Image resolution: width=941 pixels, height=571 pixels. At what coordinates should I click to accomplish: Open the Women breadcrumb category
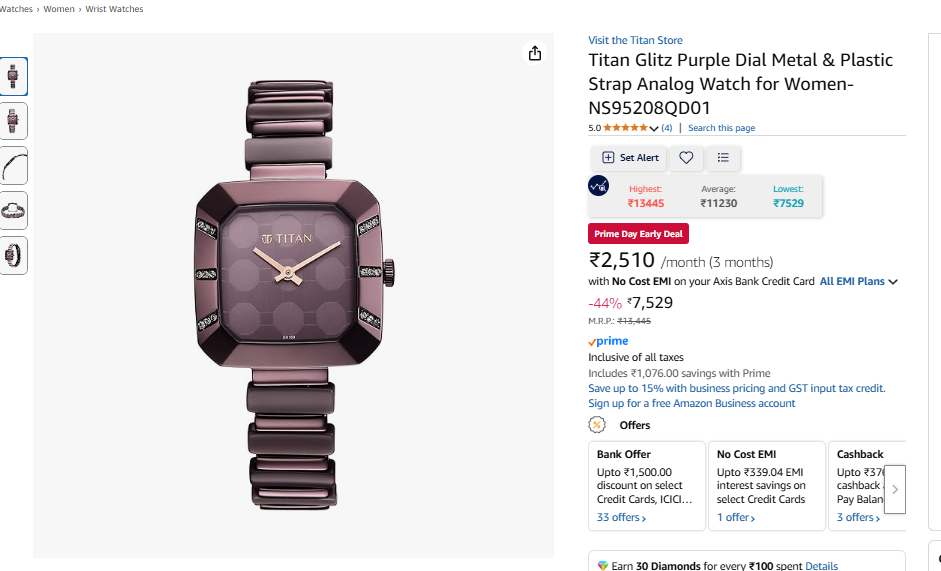tap(58, 9)
